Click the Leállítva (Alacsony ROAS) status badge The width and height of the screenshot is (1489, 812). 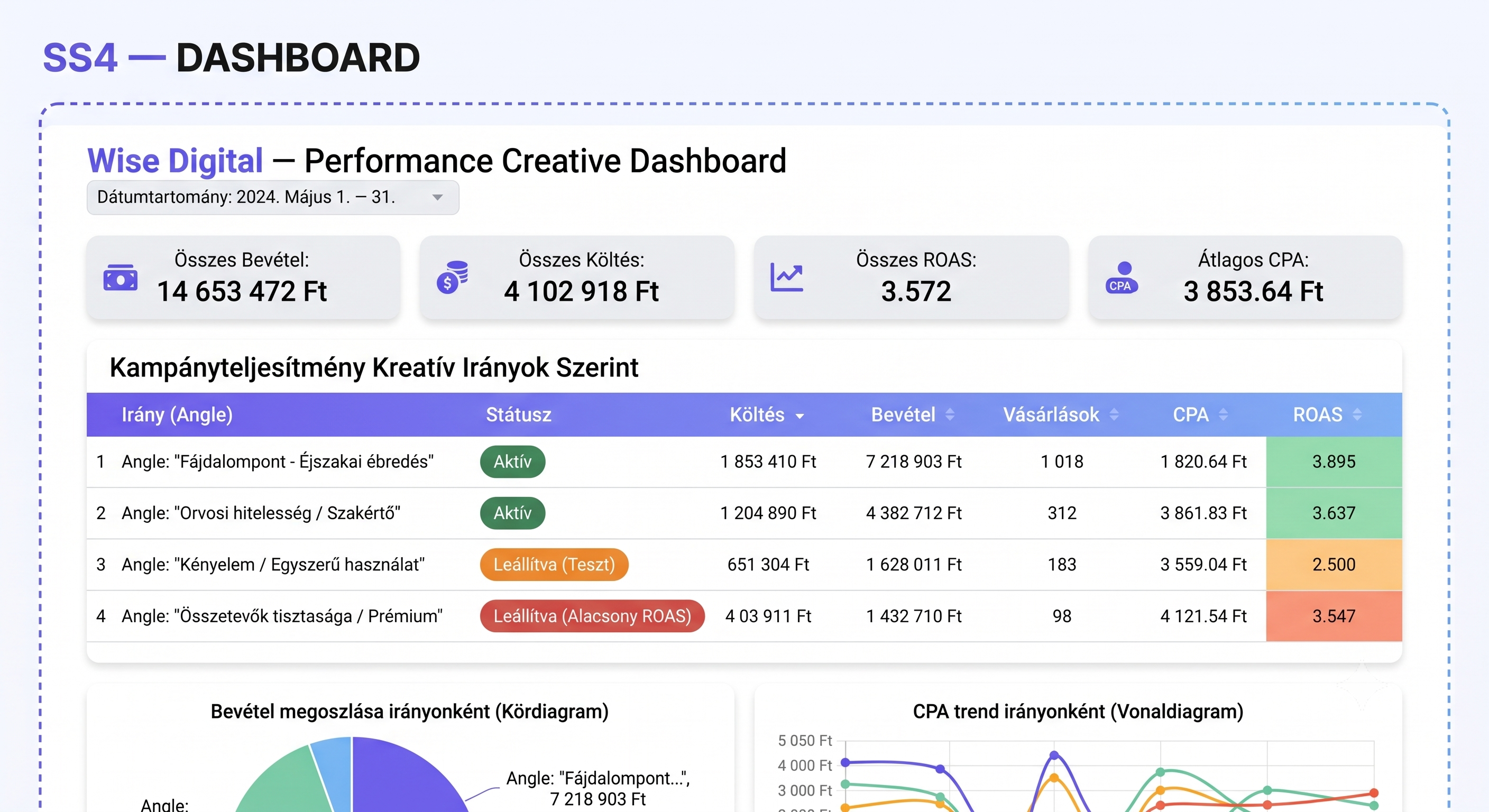pyautogui.click(x=592, y=616)
